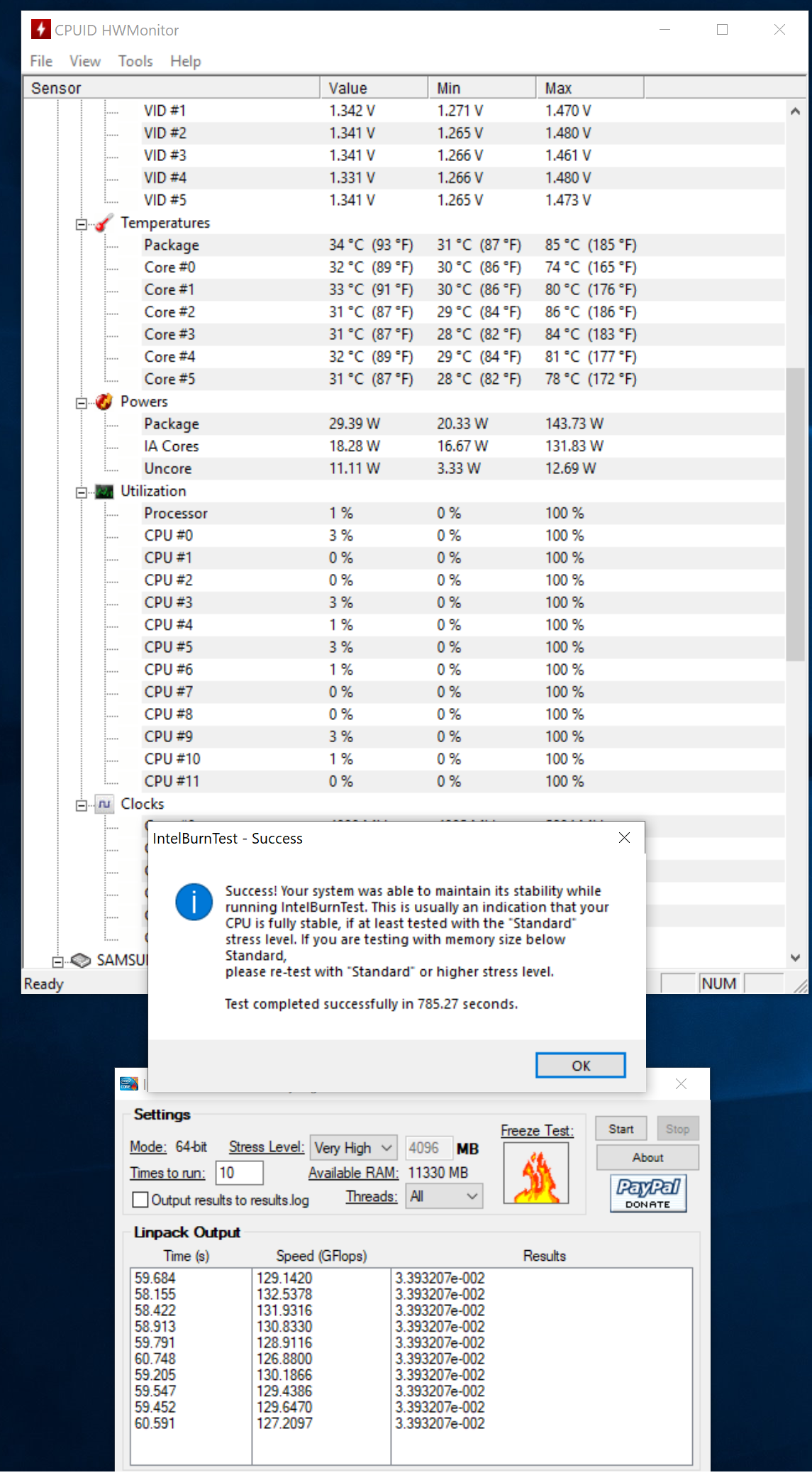
Task: Click OK in the Success dialog
Action: click(581, 1065)
